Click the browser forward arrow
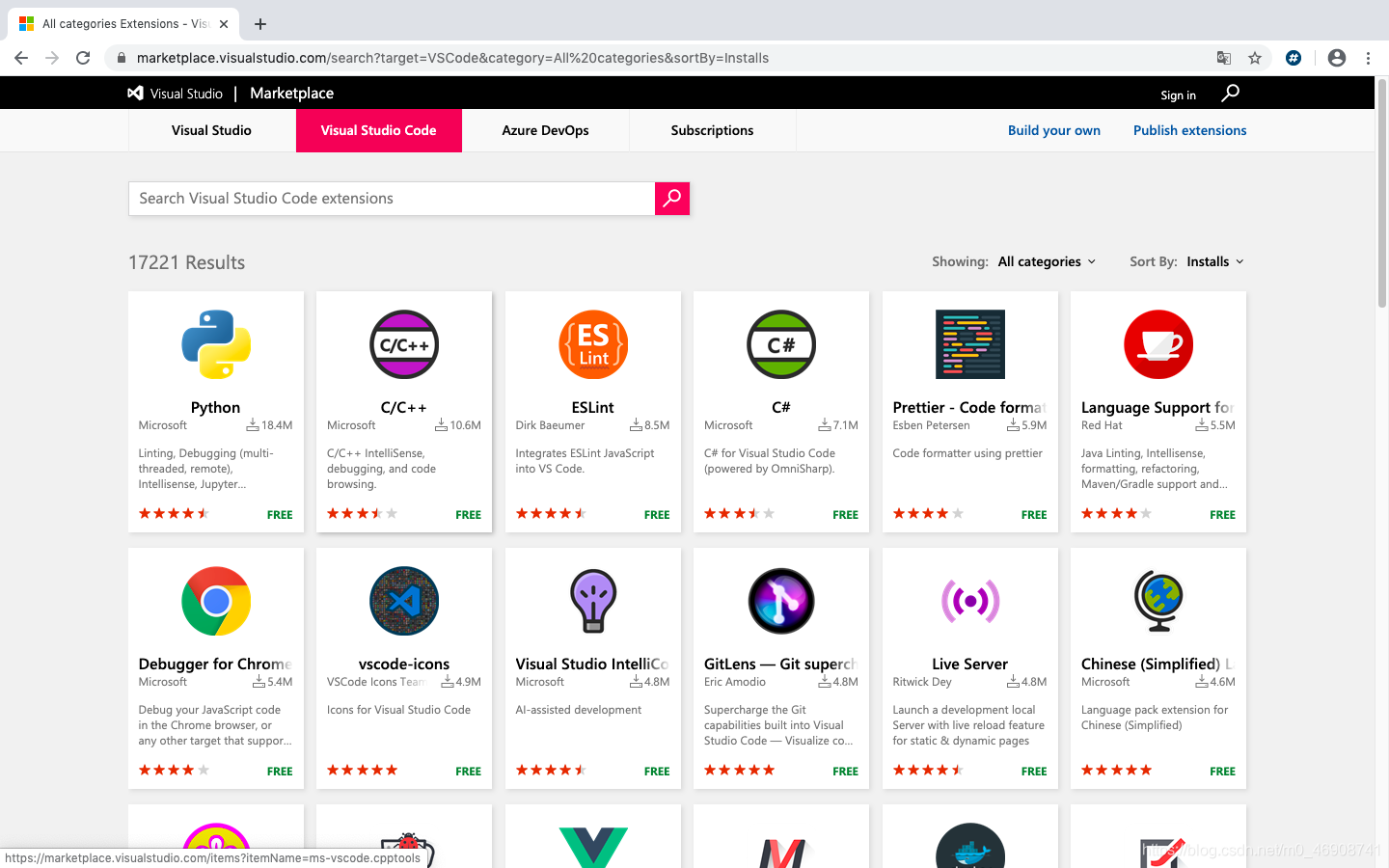This screenshot has width=1389, height=868. pyautogui.click(x=52, y=58)
